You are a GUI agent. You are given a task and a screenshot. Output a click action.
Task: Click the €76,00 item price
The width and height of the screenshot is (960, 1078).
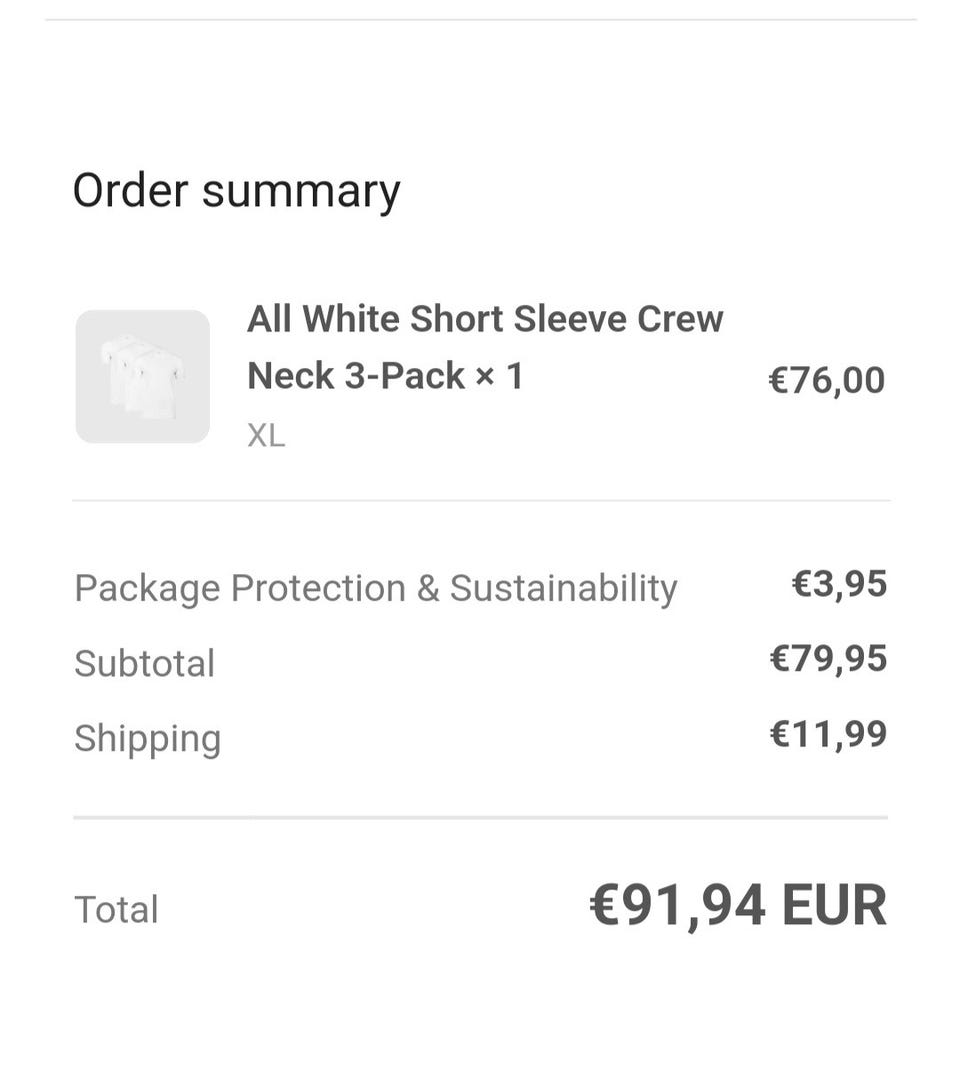[x=826, y=381]
